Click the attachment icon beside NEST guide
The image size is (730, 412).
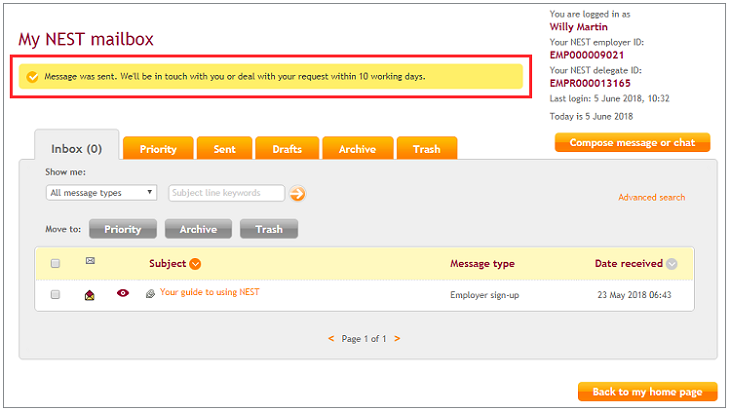tap(150, 293)
